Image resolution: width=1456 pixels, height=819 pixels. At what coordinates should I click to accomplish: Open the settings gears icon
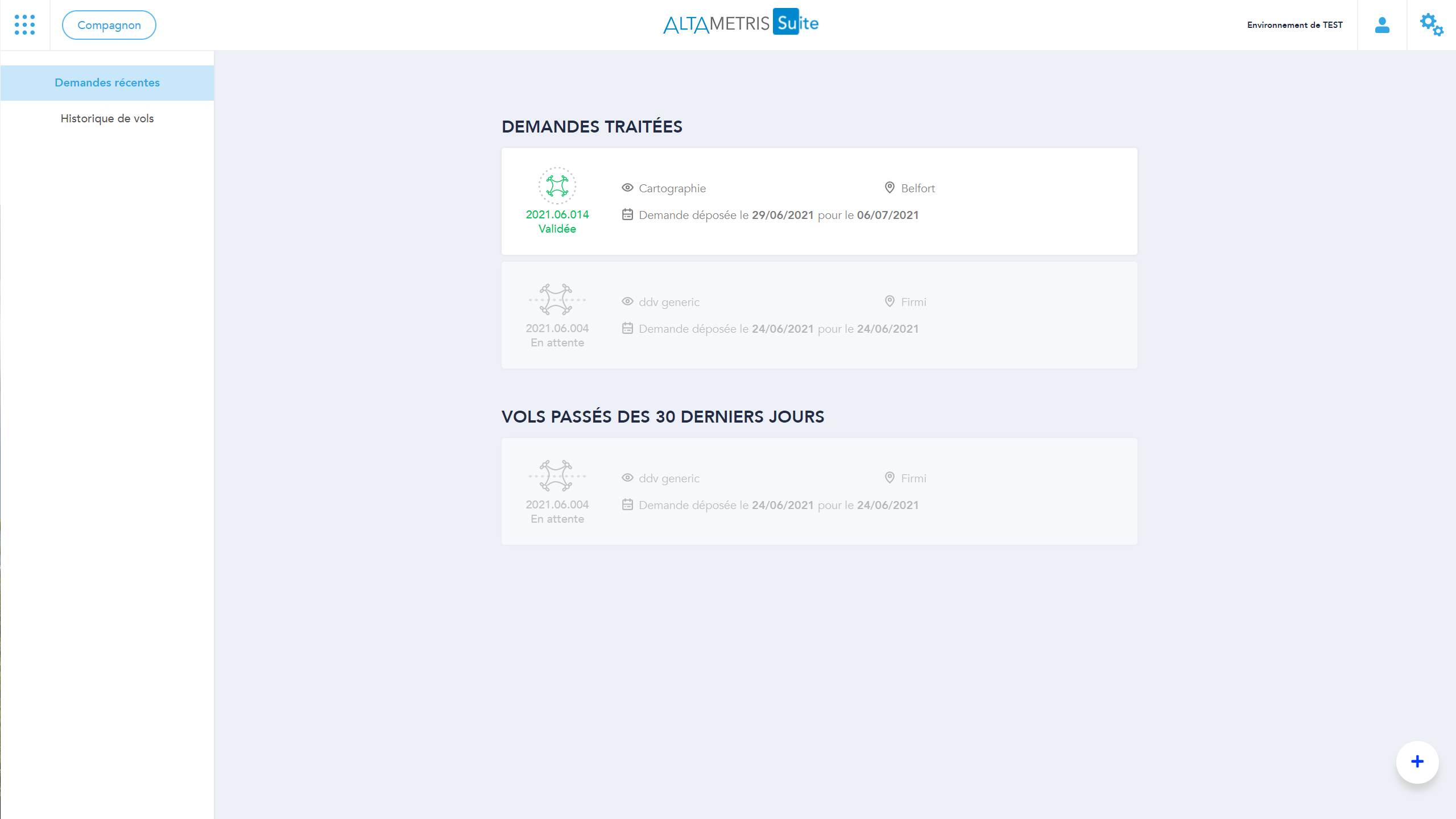(1432, 25)
